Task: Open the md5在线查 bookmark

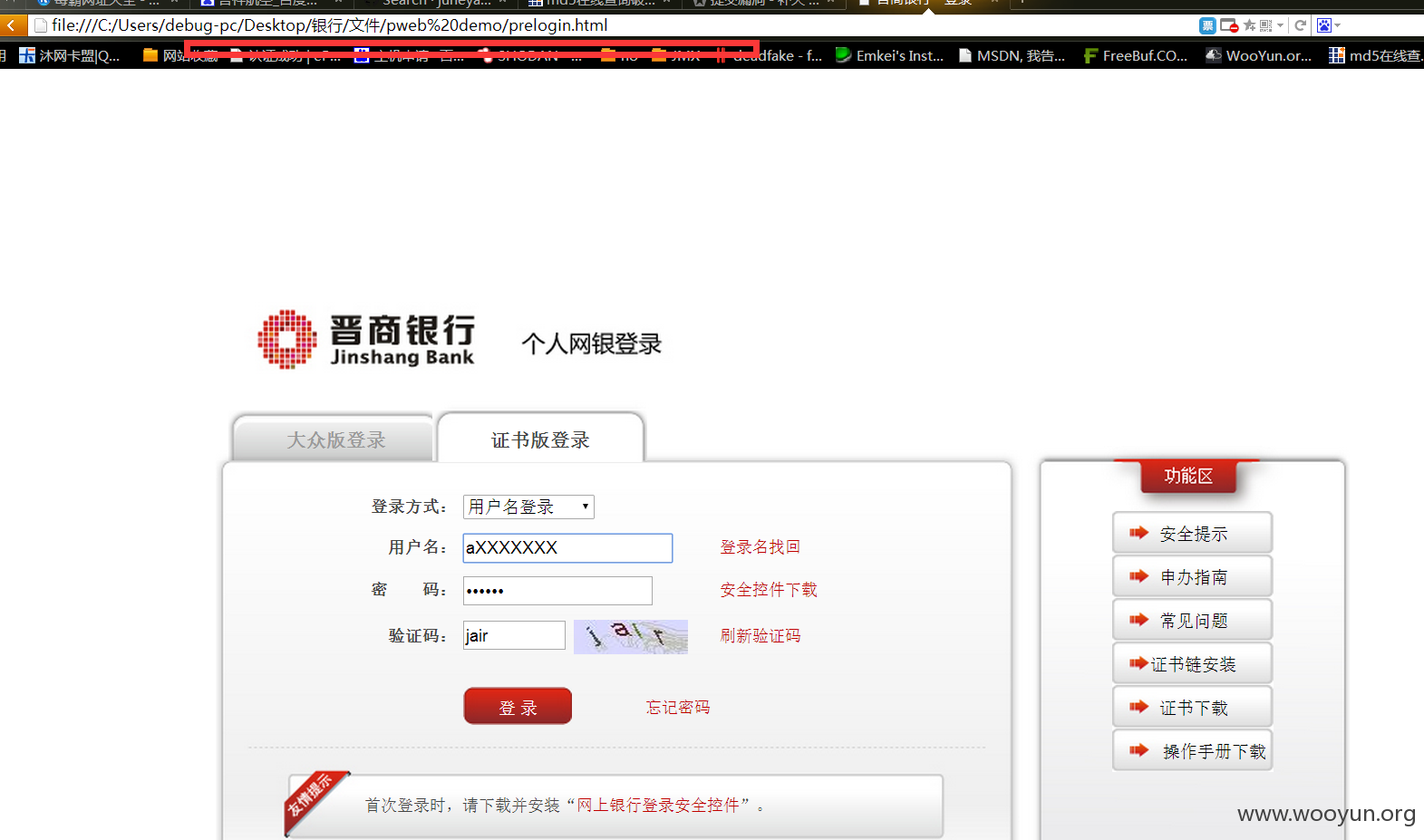Action: [x=1376, y=55]
